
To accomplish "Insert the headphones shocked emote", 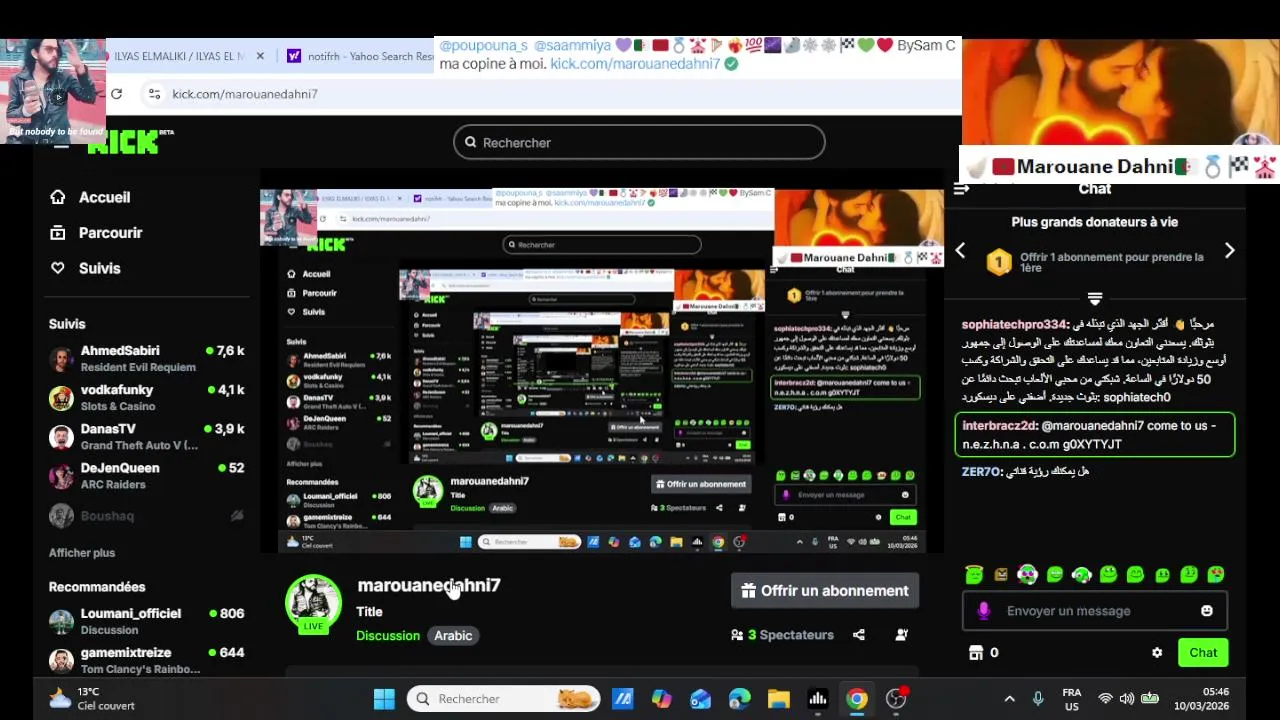I will pos(1028,574).
